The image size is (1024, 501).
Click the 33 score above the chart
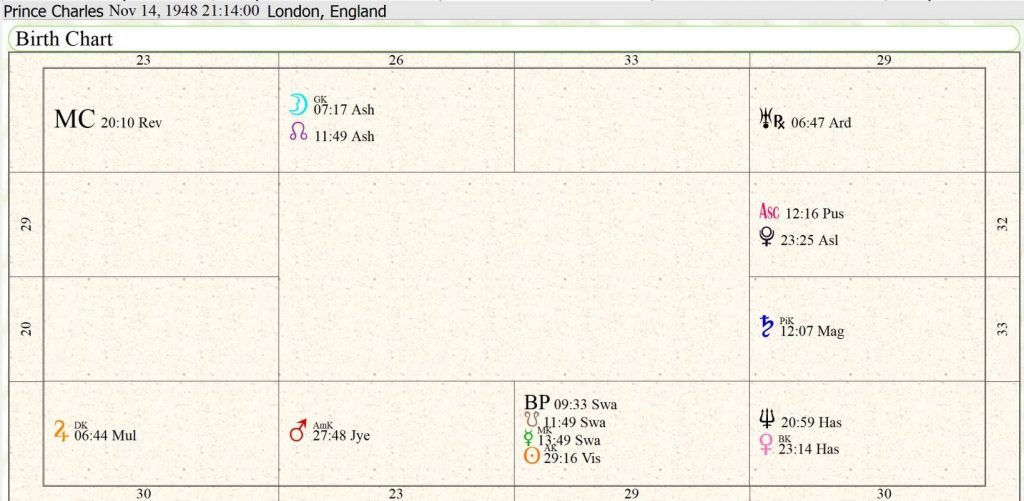pos(631,60)
